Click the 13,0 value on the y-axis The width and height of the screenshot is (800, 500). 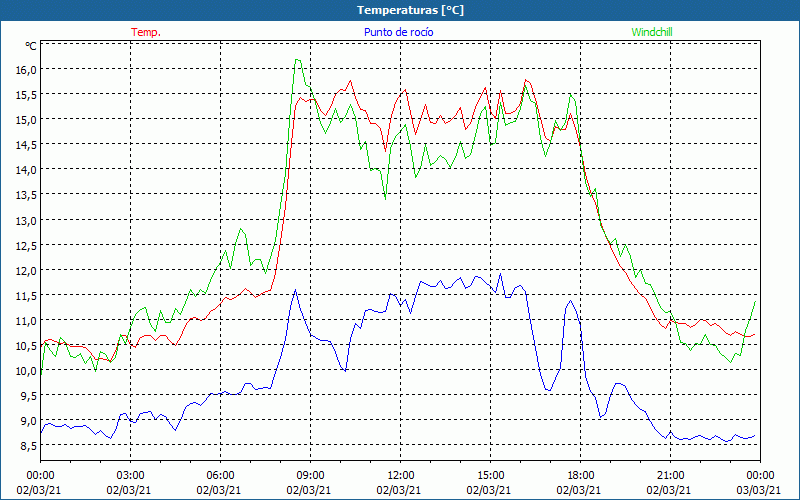tap(26, 221)
